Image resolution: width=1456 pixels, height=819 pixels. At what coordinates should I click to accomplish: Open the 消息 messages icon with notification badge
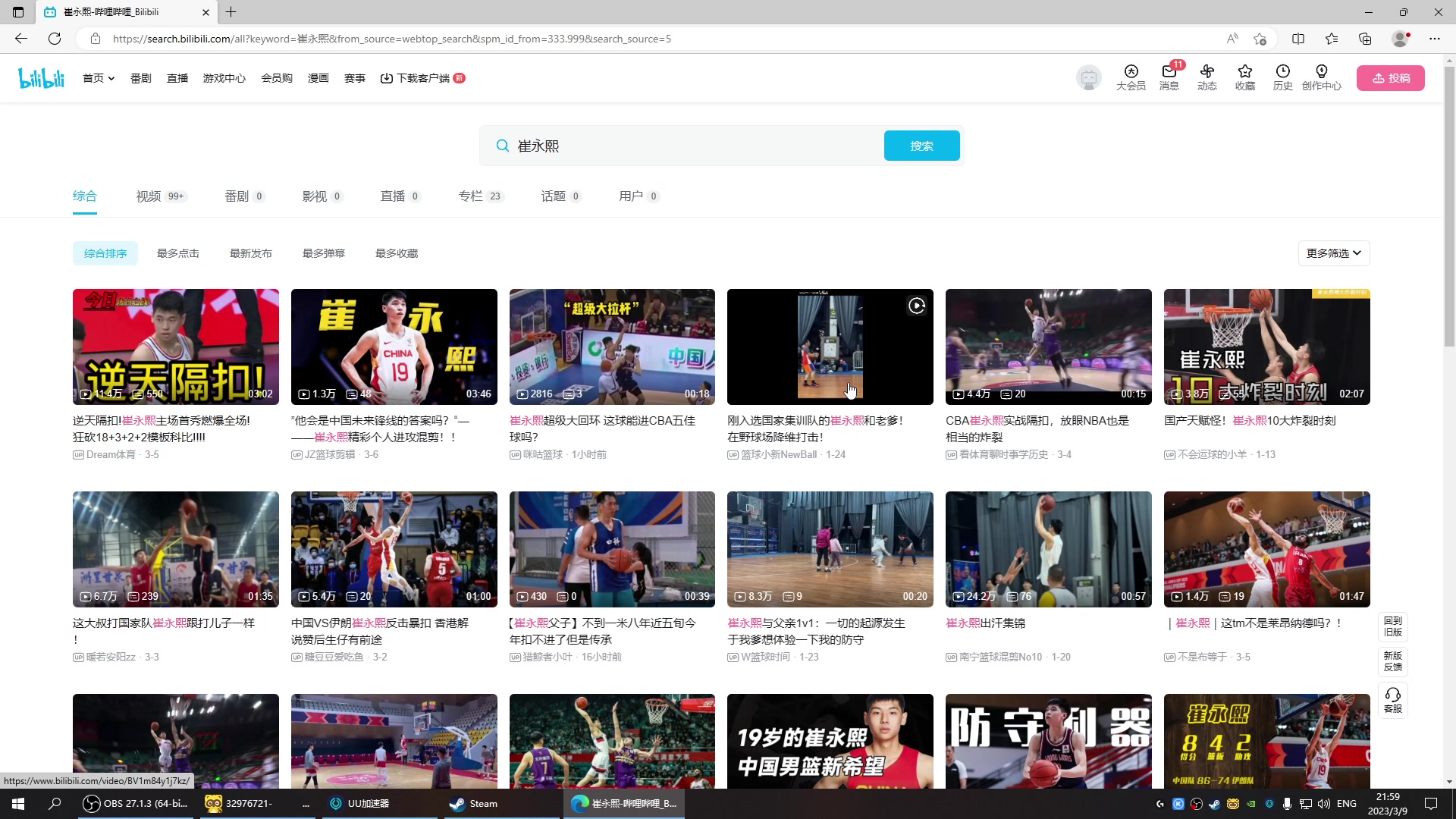[x=1168, y=78]
